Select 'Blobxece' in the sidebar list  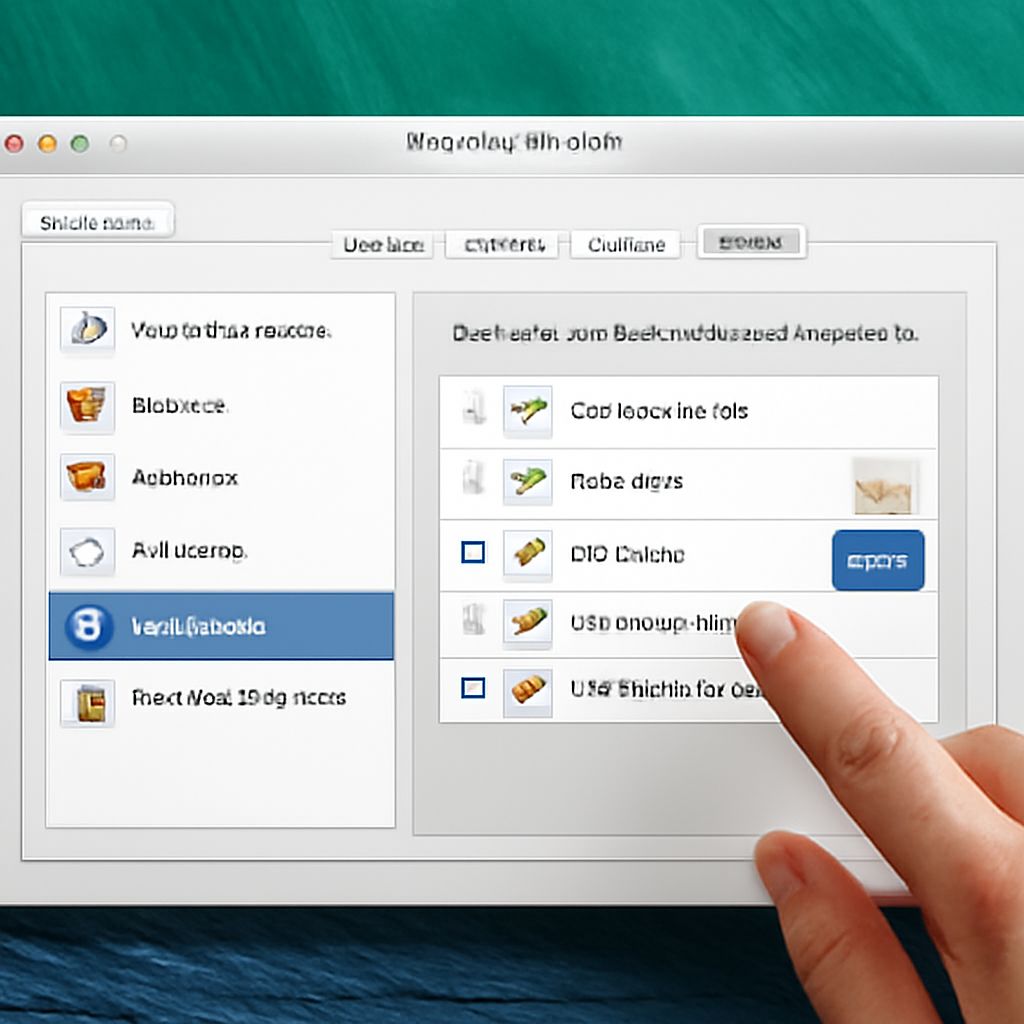[221, 406]
